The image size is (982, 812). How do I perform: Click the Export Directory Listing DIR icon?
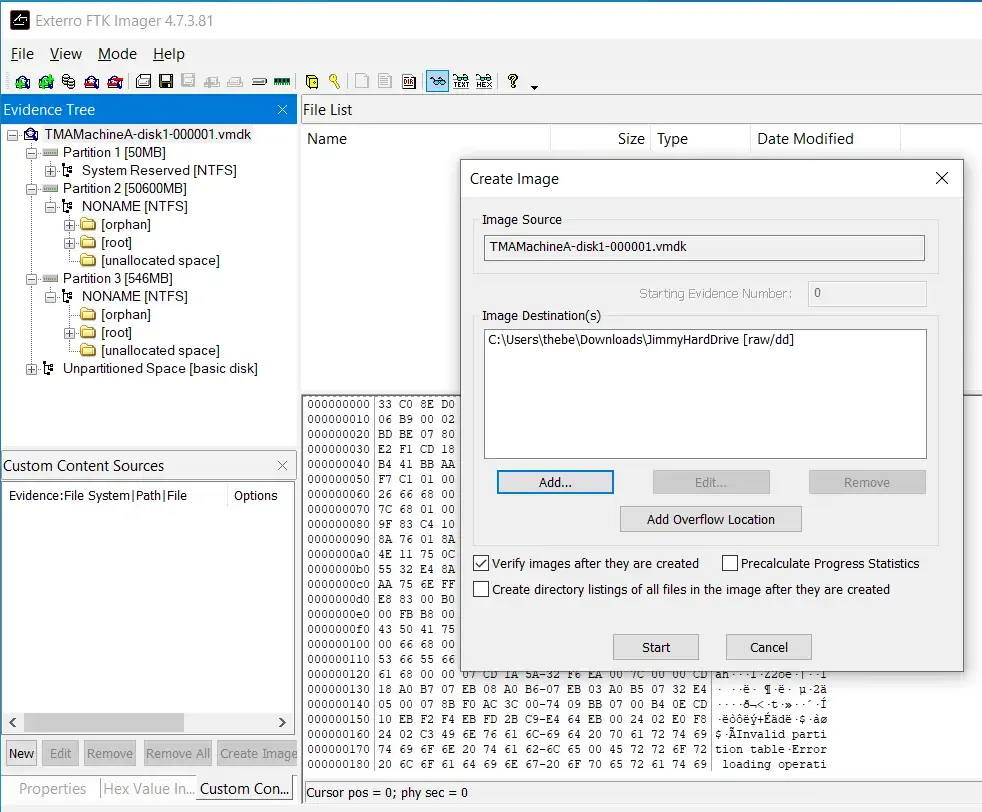[409, 82]
